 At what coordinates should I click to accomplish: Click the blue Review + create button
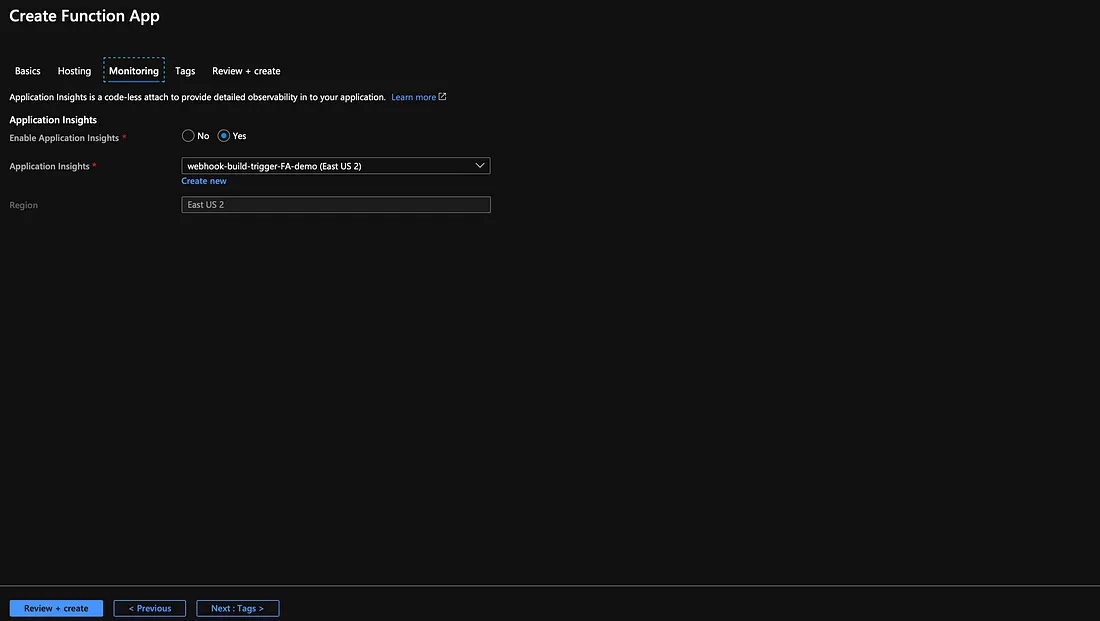coord(56,608)
